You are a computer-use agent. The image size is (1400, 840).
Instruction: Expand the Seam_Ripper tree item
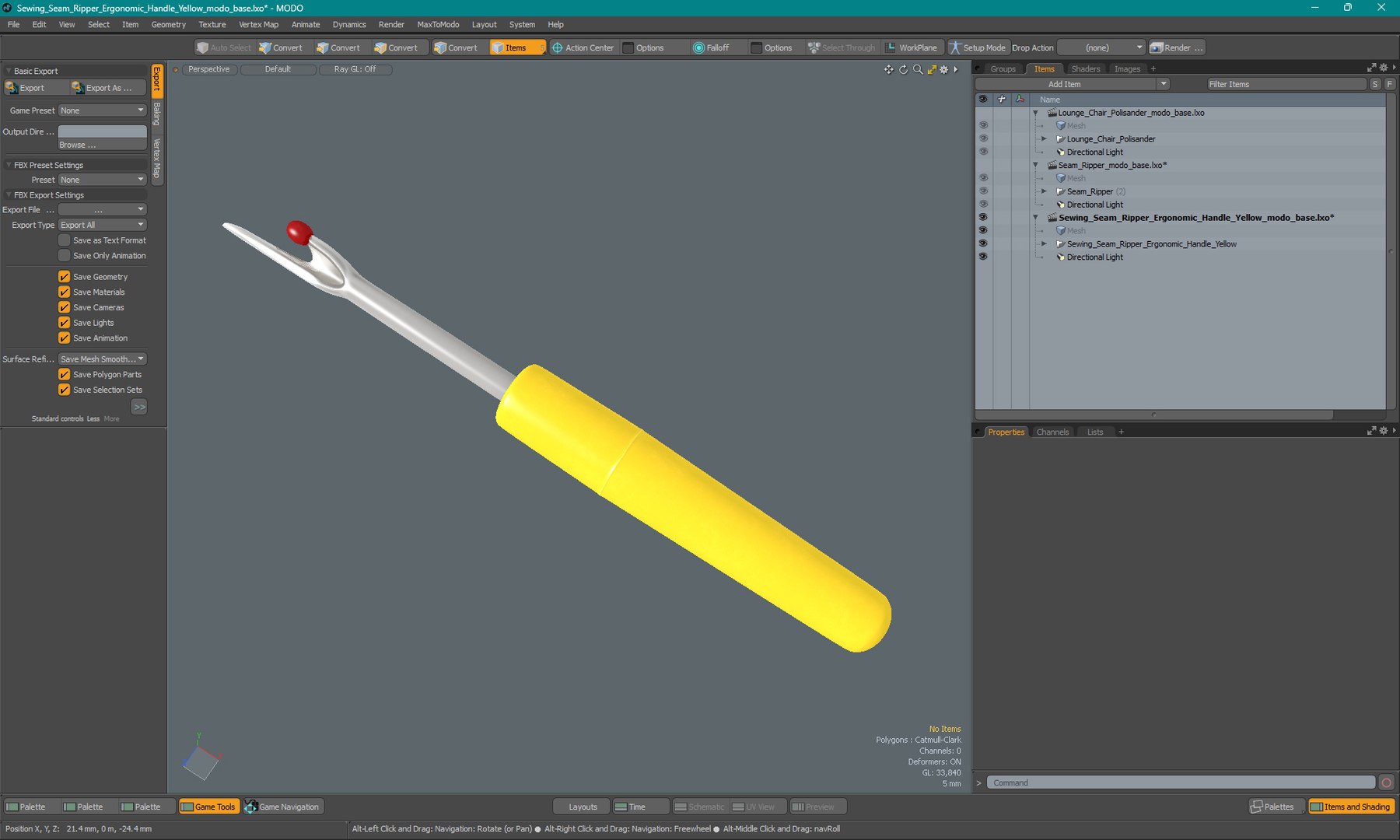pos(1044,191)
